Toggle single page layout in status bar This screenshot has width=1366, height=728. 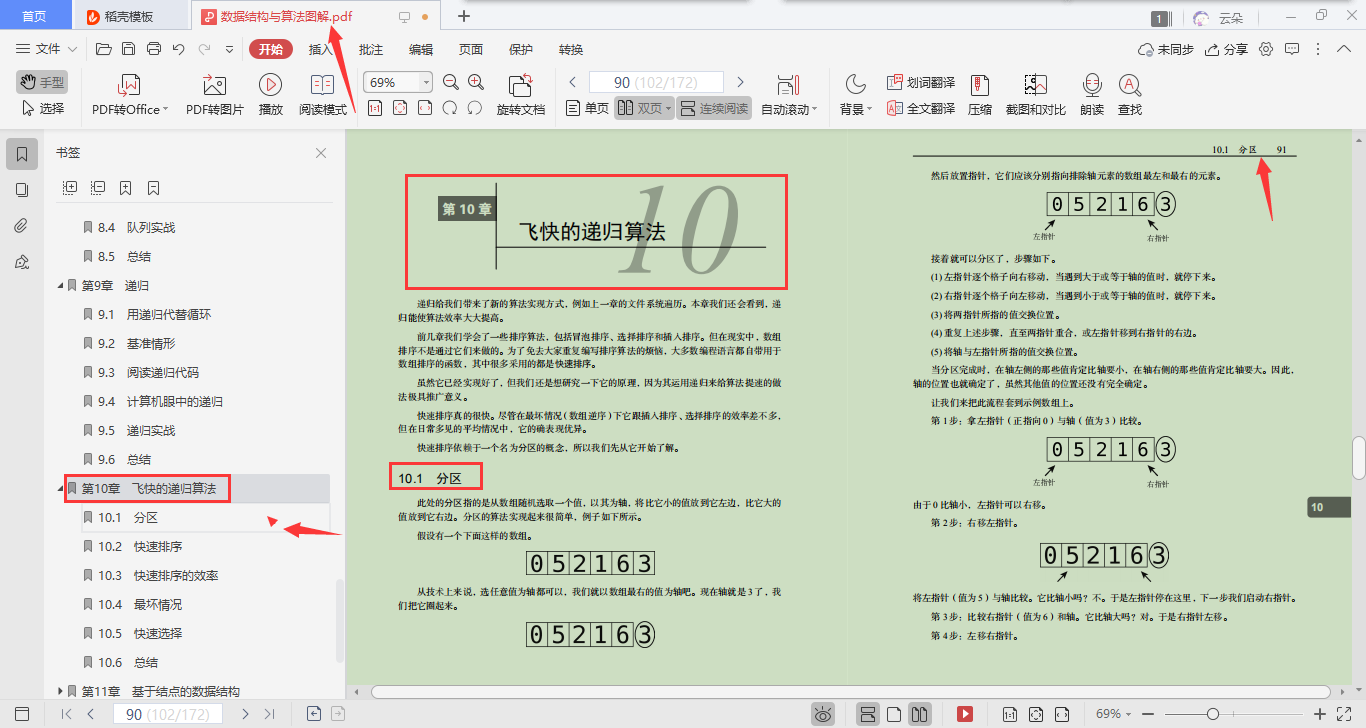coord(894,714)
